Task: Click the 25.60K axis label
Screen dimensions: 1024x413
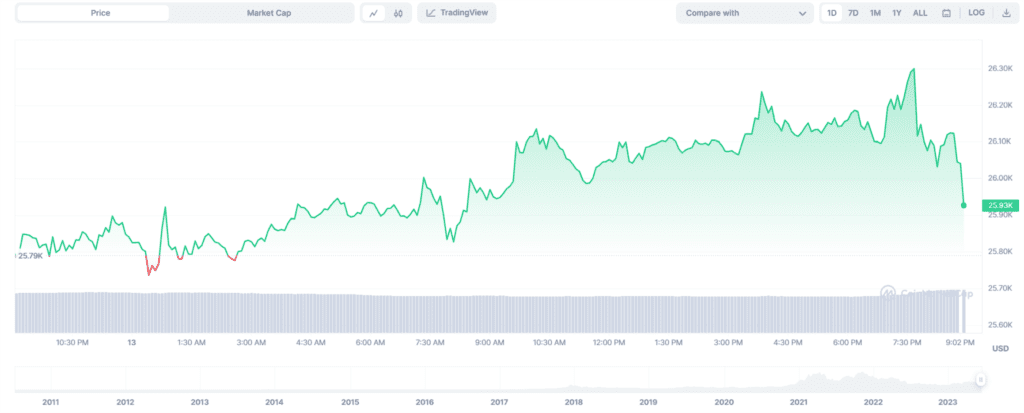Action: [x=1000, y=325]
